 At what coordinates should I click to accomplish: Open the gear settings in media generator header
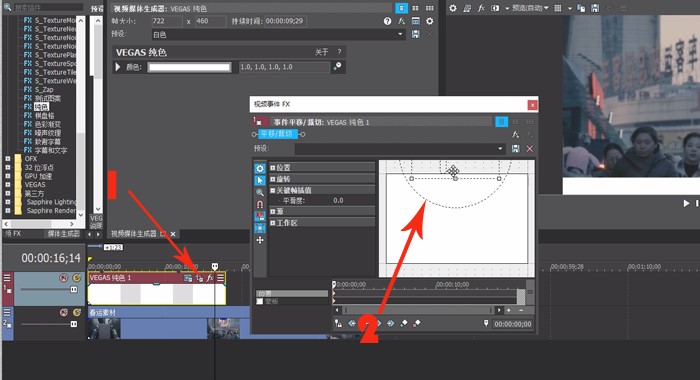click(429, 21)
